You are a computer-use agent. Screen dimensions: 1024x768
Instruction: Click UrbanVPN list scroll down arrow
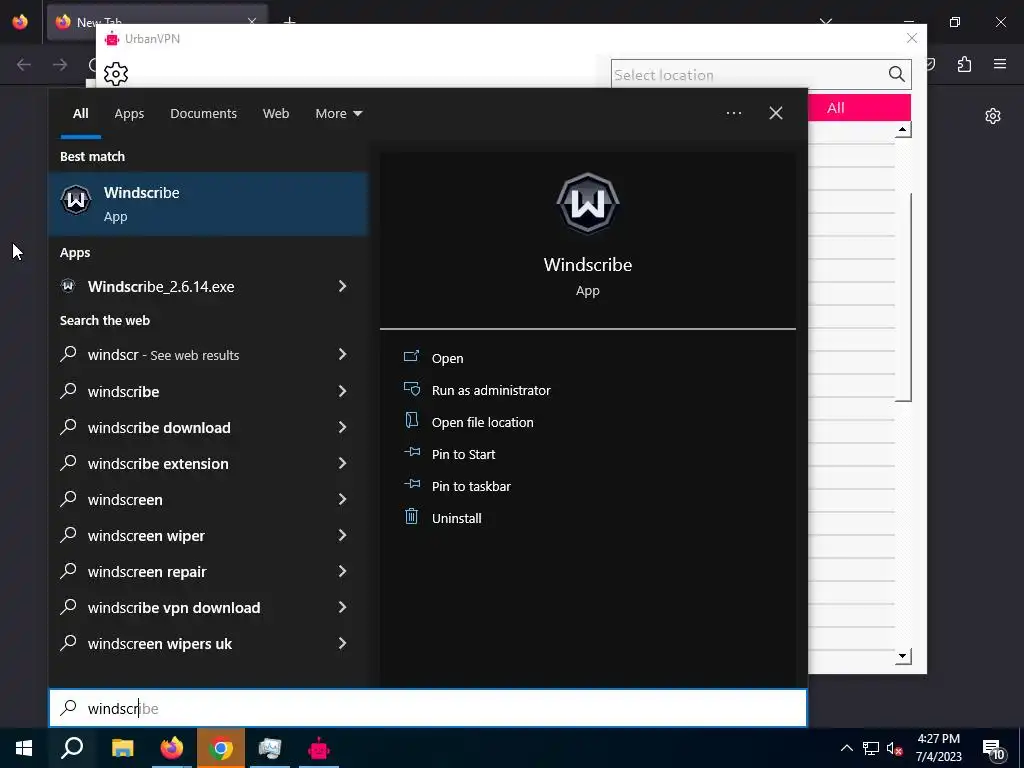[x=903, y=656]
